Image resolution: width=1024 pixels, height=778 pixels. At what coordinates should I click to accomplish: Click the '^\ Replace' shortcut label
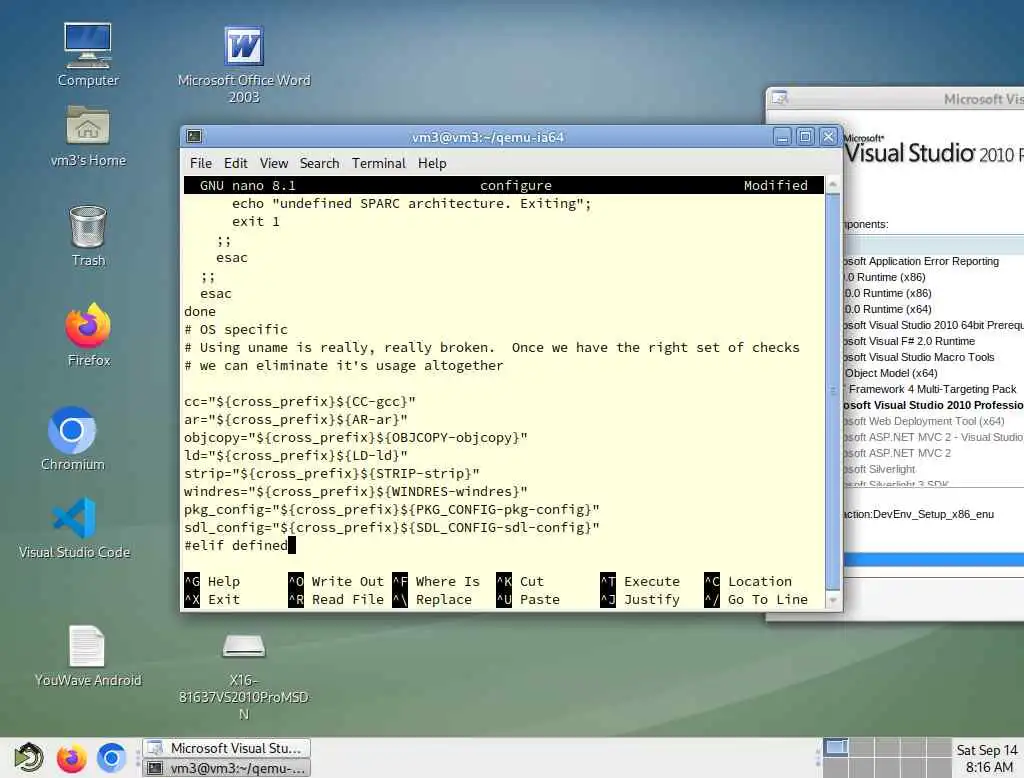click(432, 599)
